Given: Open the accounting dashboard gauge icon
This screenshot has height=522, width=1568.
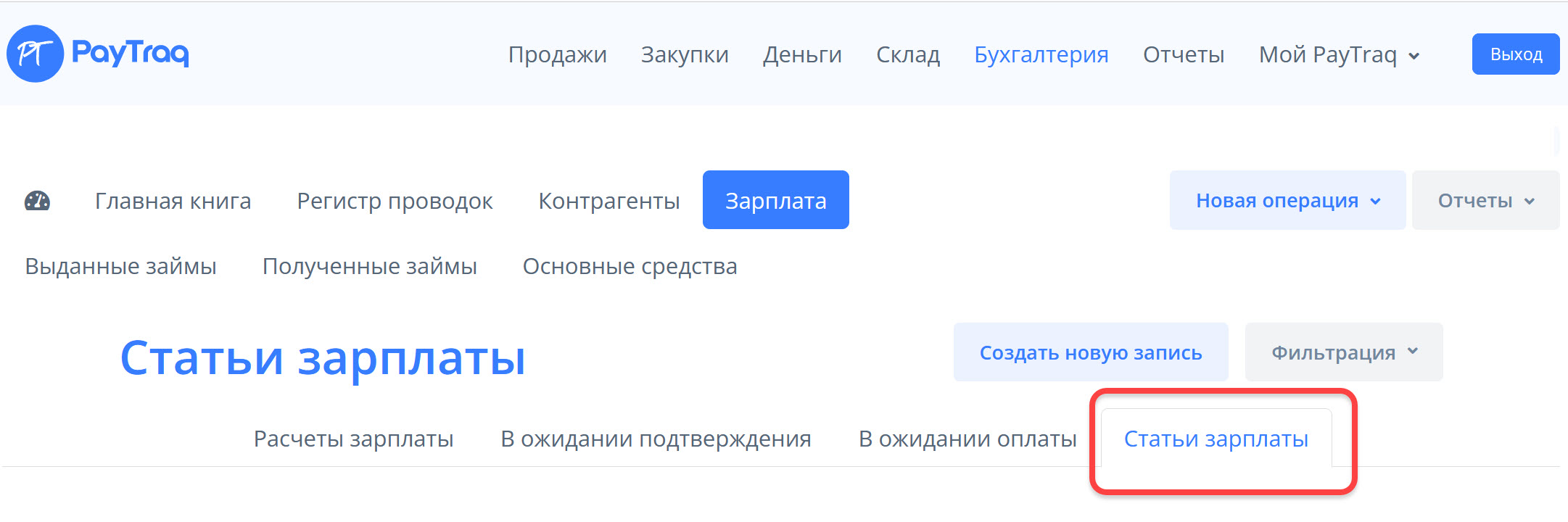Looking at the screenshot, I should click(38, 201).
